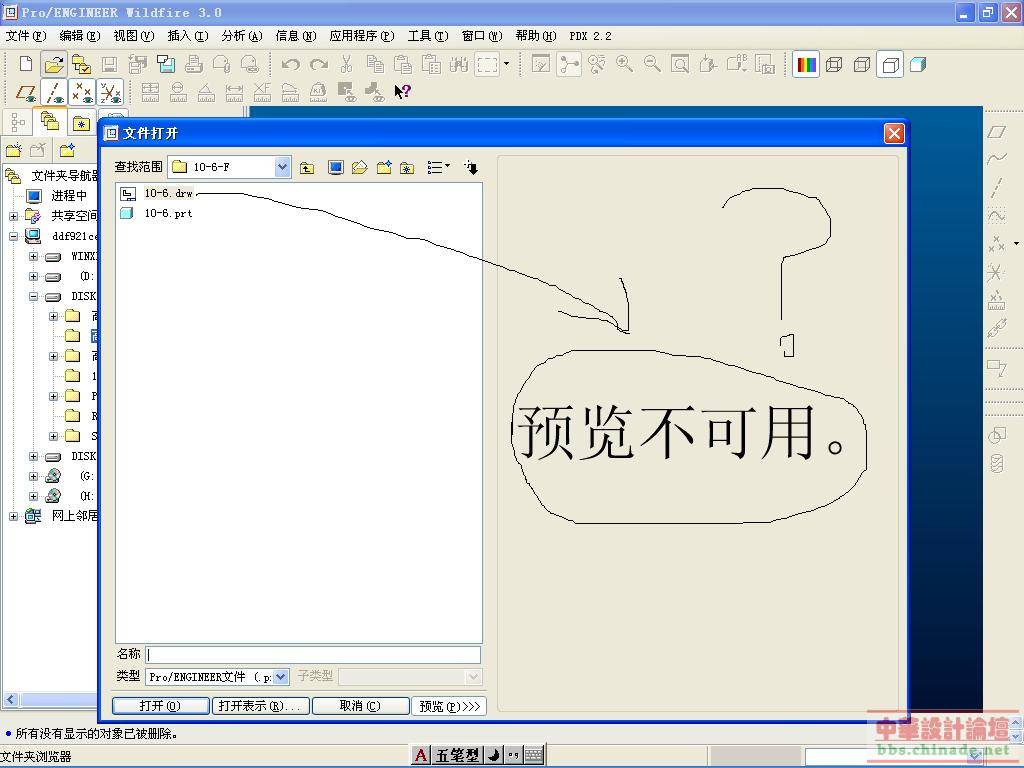Go up one folder level in dialog
Screen dimensions: 1024x768
307,168
